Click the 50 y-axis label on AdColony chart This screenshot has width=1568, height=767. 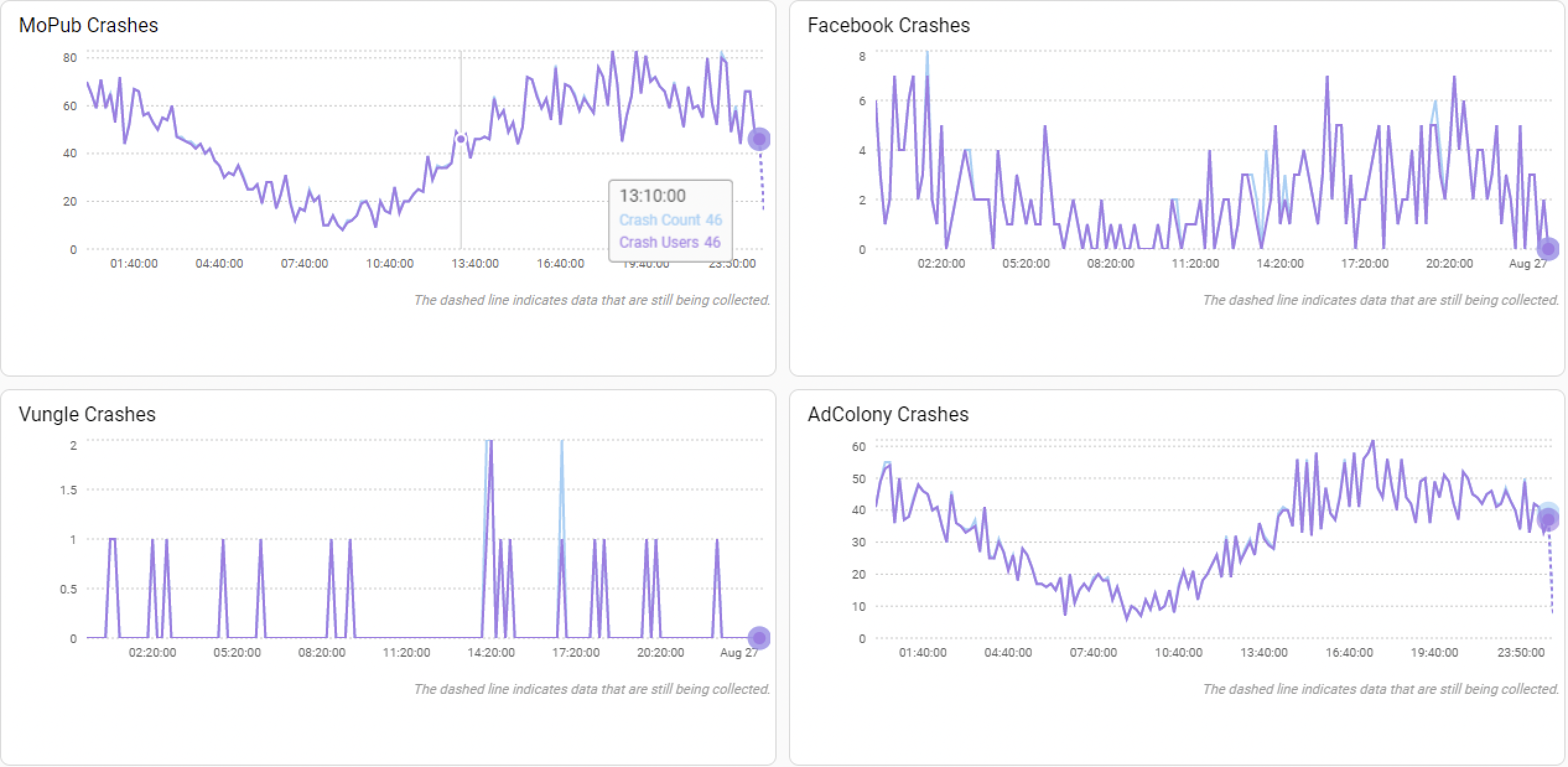859,480
